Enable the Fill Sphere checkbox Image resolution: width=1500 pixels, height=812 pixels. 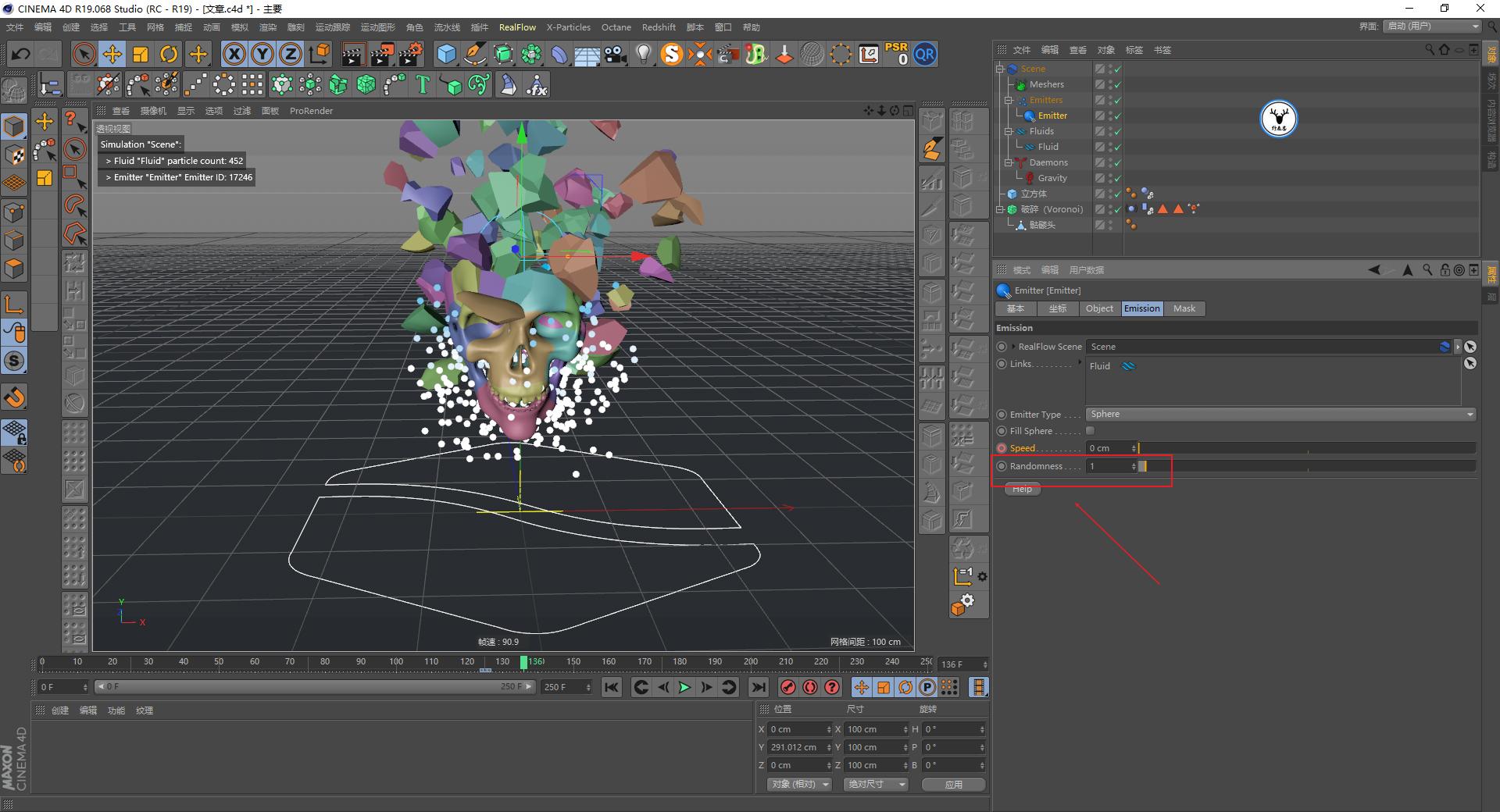tap(1091, 430)
